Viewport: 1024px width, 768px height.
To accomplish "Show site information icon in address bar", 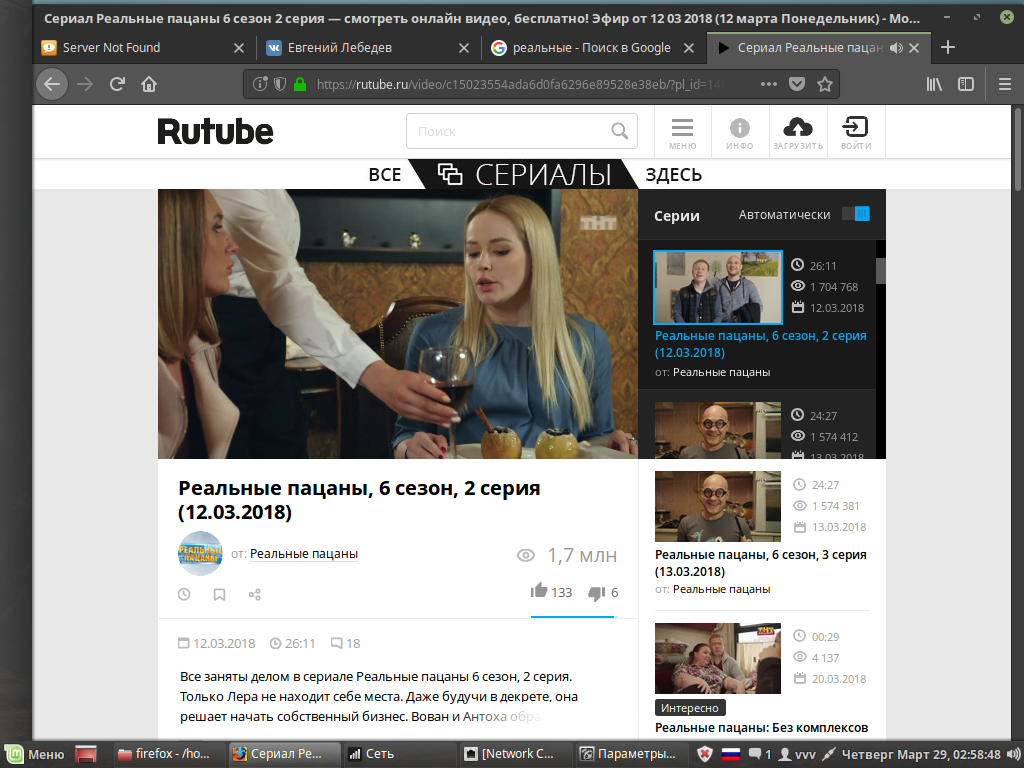I will click(x=260, y=84).
